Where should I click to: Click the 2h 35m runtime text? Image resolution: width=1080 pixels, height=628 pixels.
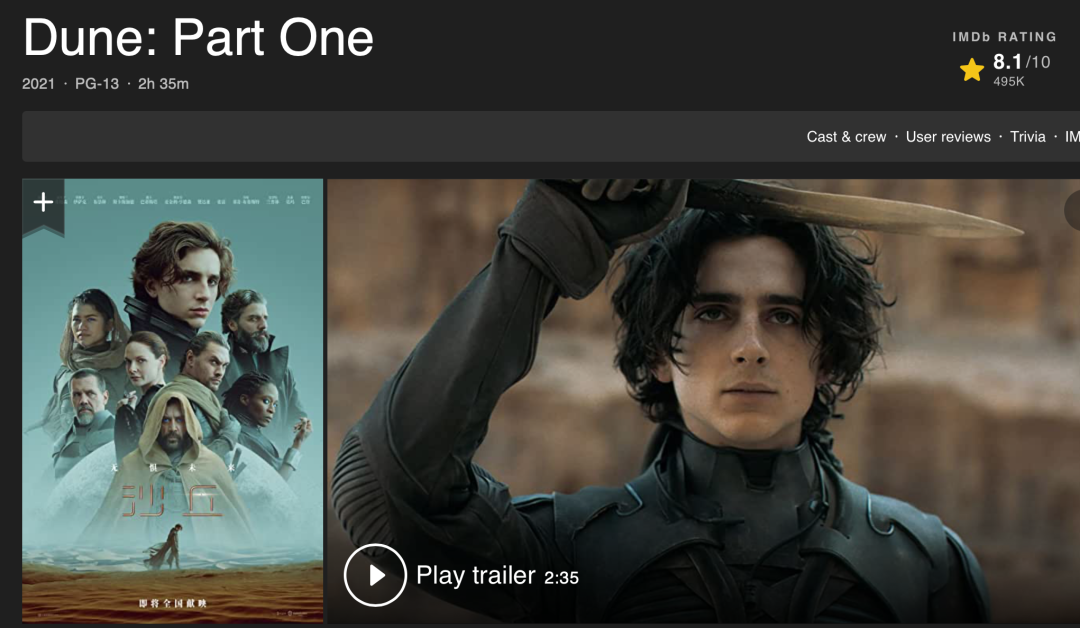coord(163,84)
